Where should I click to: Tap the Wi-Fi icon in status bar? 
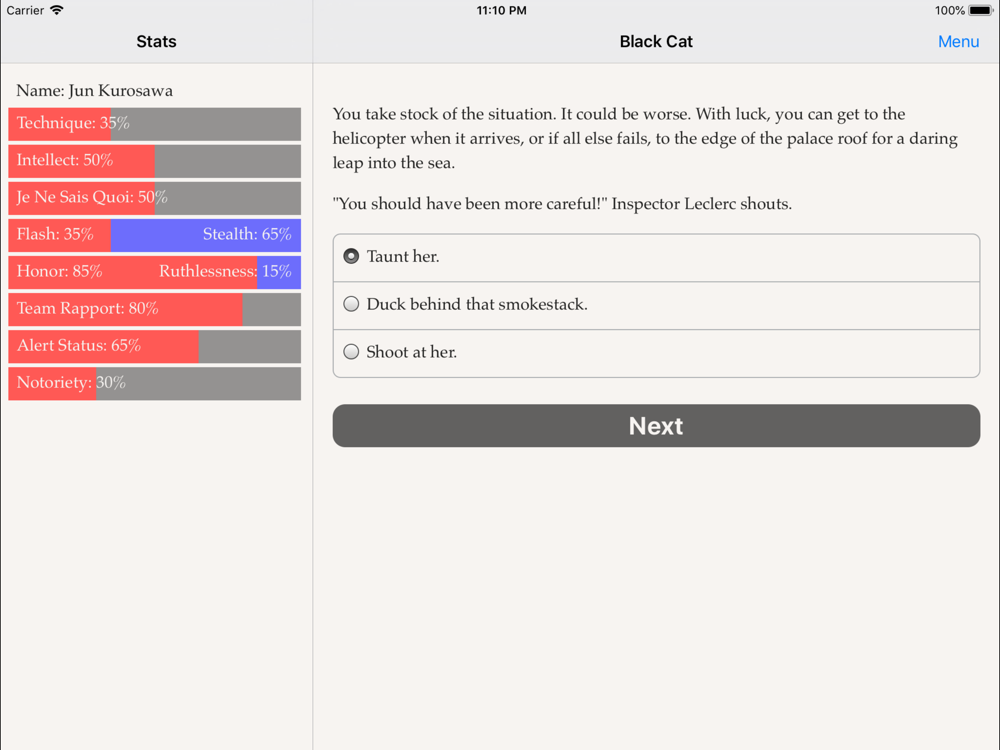pos(57,10)
